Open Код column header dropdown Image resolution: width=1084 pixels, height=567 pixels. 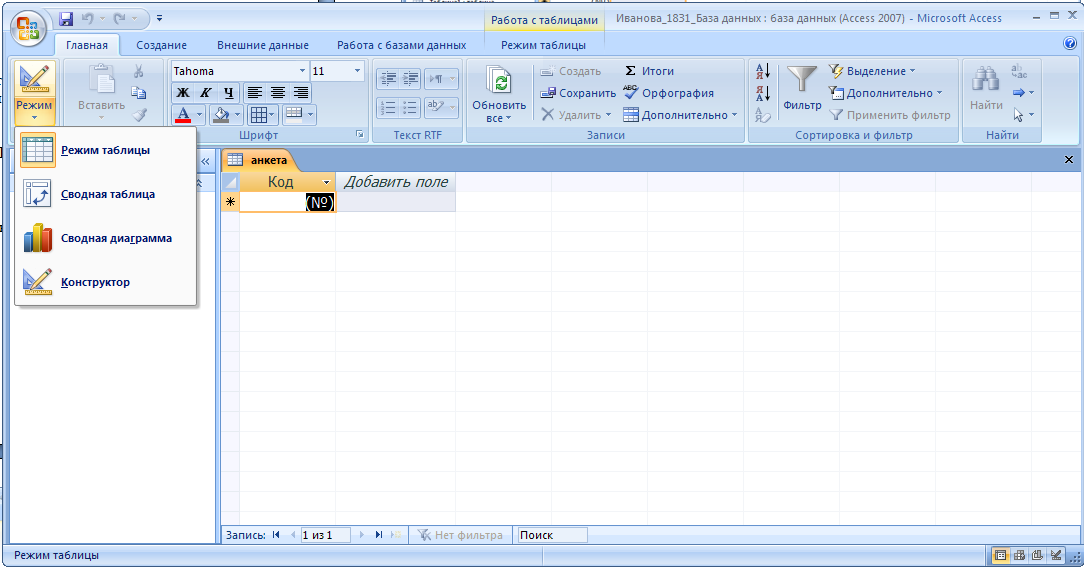tap(326, 183)
